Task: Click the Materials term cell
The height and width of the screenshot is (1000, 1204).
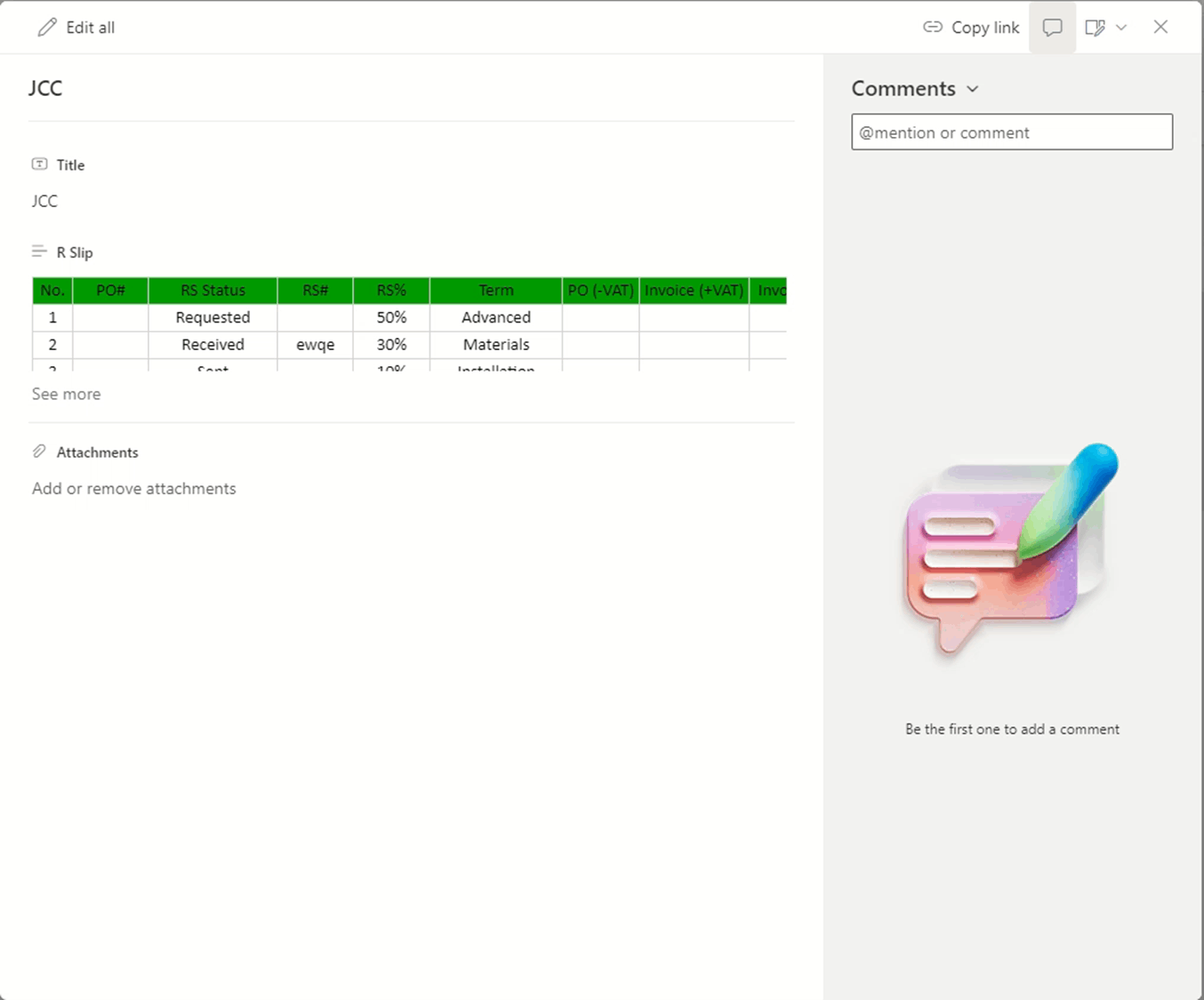Action: click(496, 345)
